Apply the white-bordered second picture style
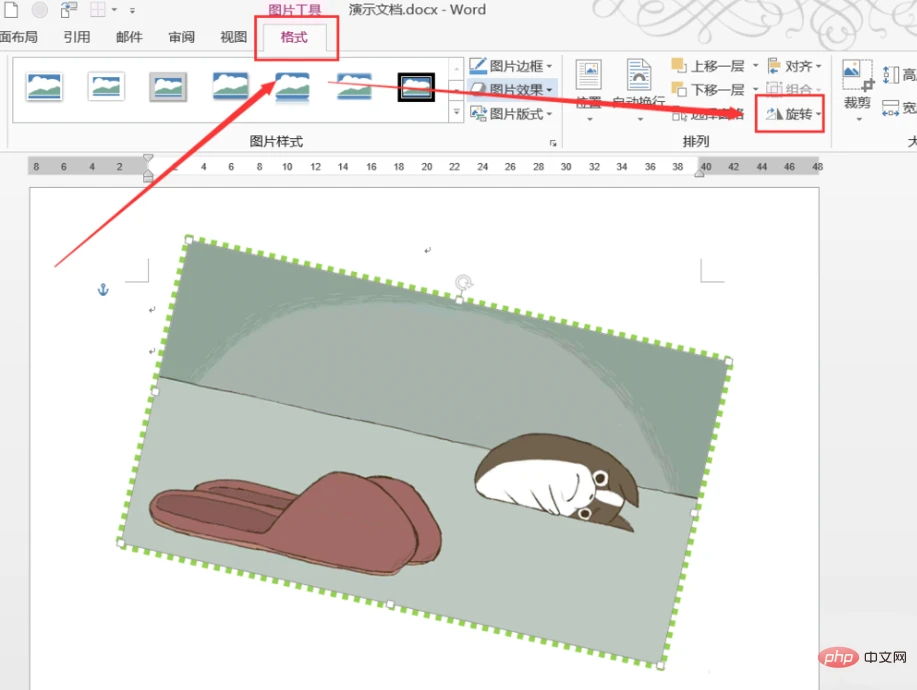917x690 pixels. click(x=106, y=87)
